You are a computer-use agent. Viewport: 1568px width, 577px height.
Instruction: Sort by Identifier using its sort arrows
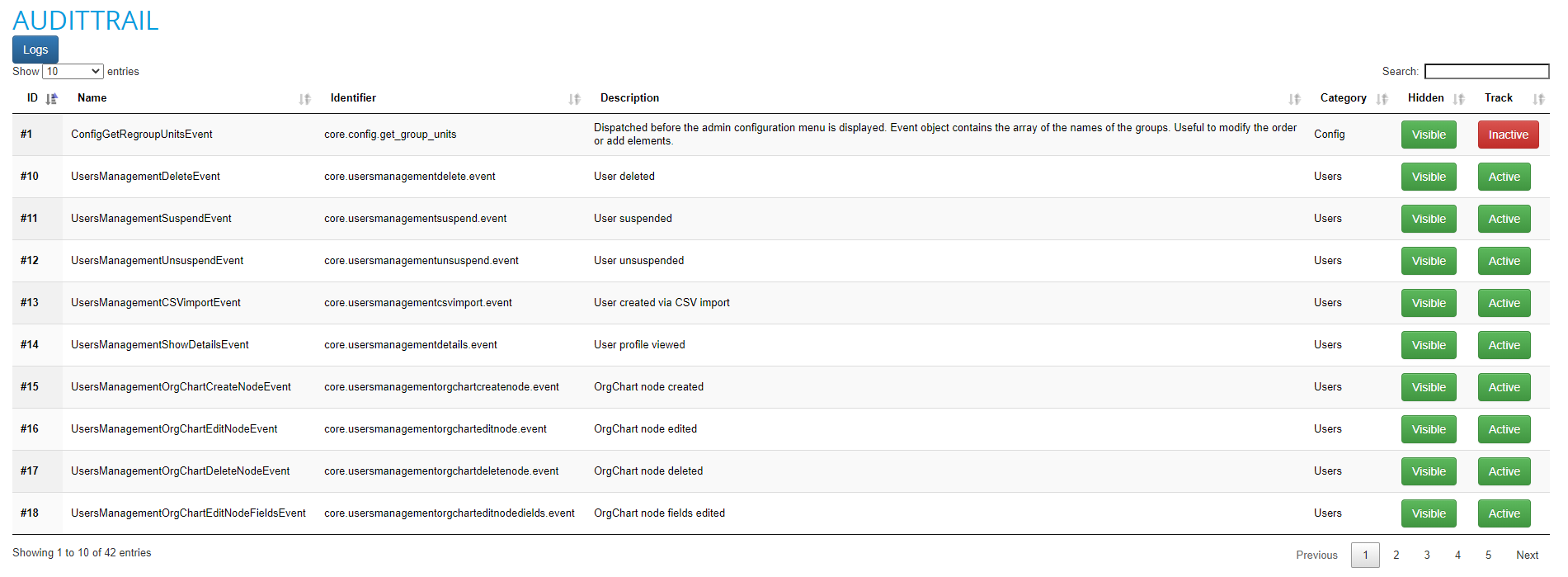click(x=575, y=98)
